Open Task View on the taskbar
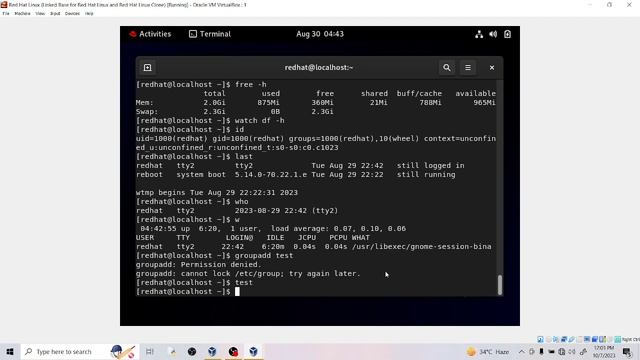 coord(149,351)
